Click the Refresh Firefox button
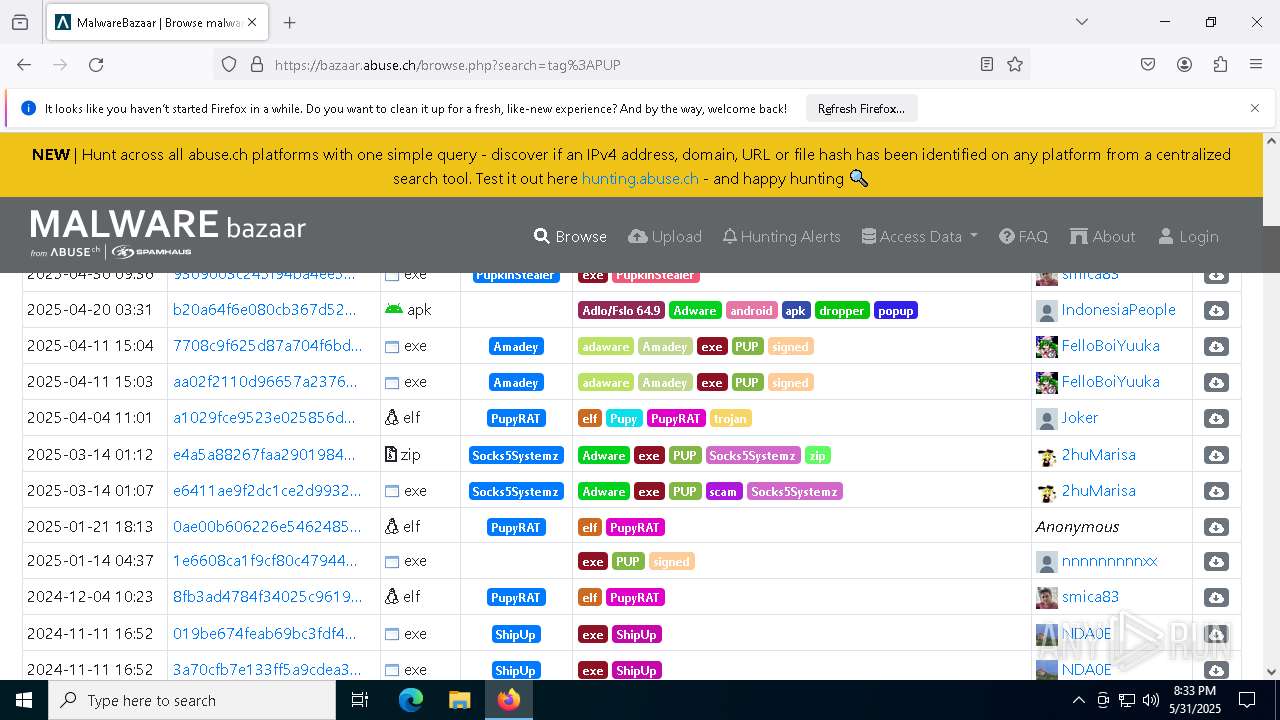This screenshot has height=720, width=1280. click(861, 108)
